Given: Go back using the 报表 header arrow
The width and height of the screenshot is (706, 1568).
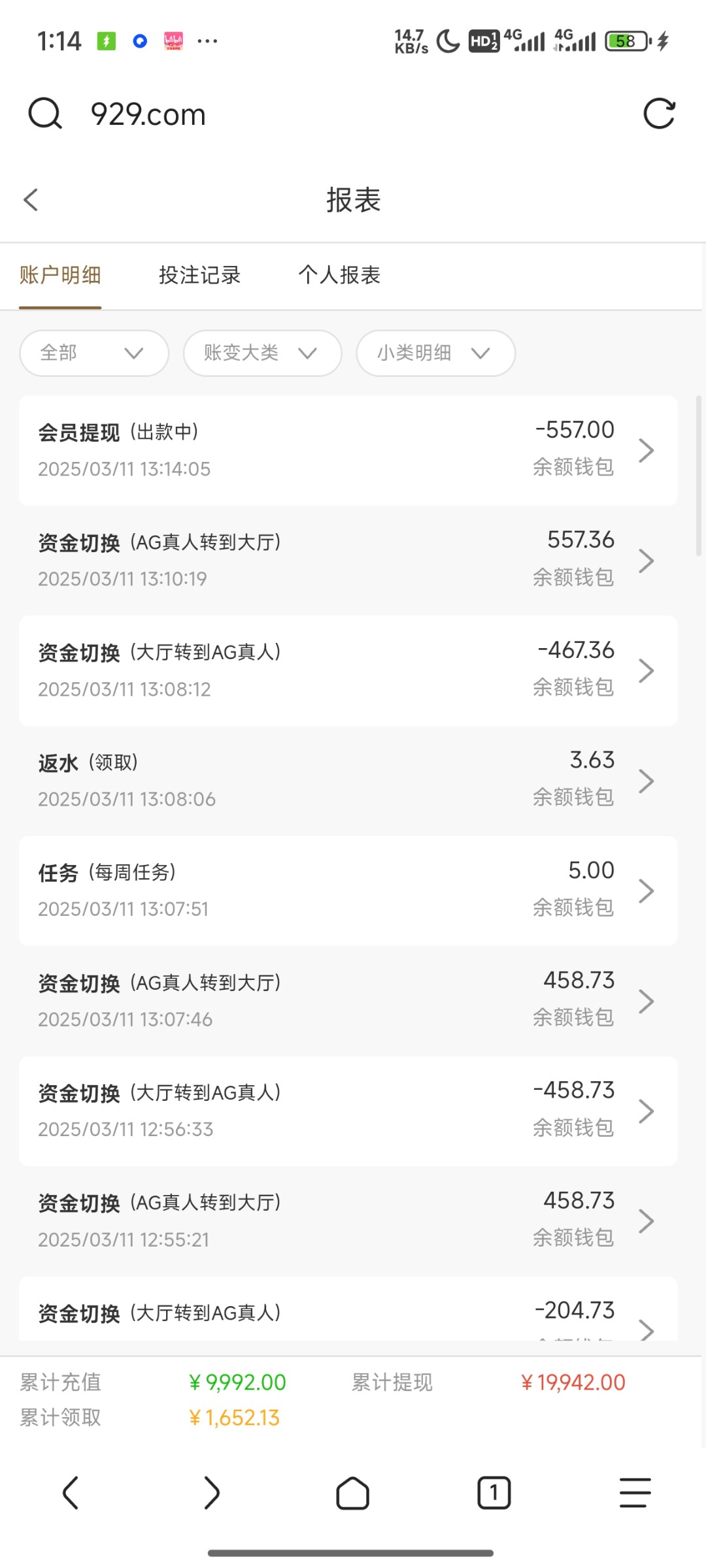Looking at the screenshot, I should point(31,200).
